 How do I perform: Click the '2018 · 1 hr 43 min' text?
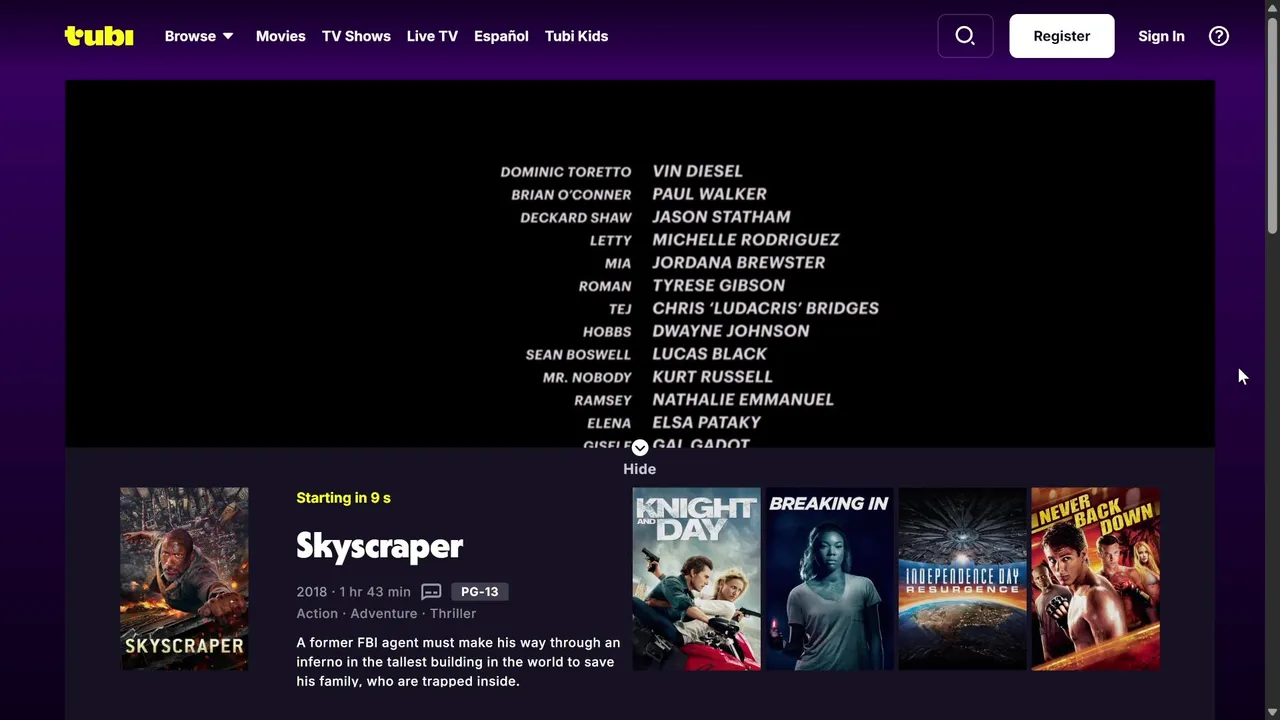(353, 592)
